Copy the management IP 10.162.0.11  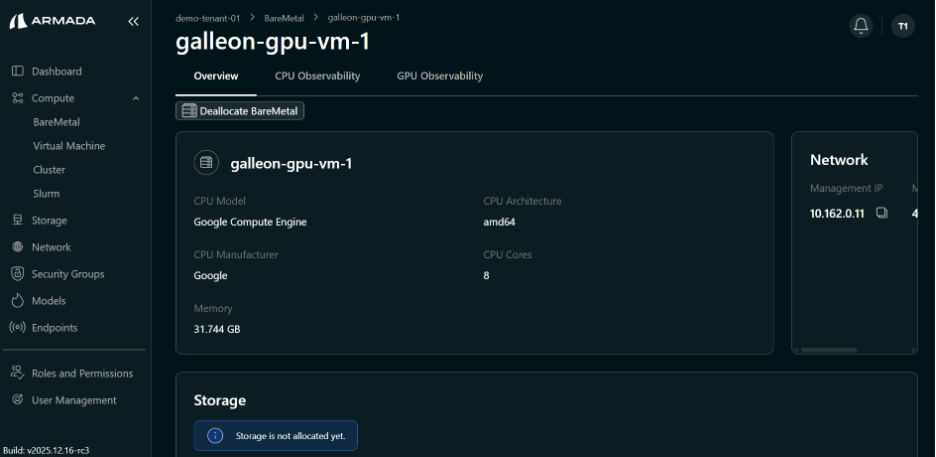click(x=881, y=213)
